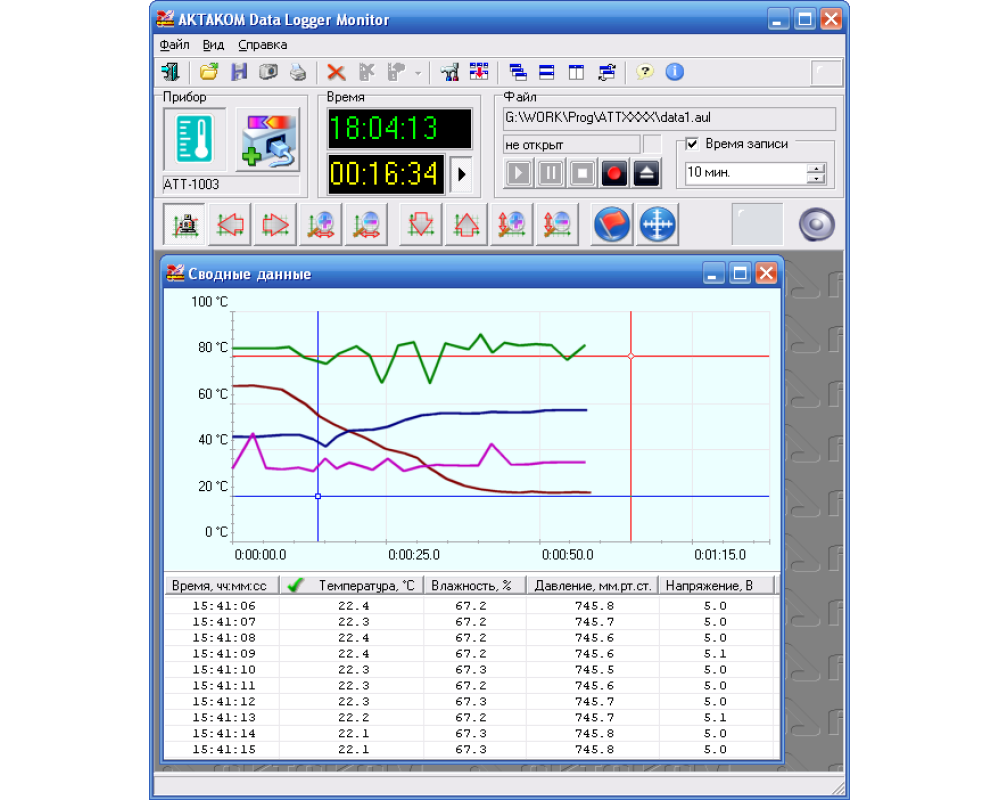Increase recording time with the up spinner
This screenshot has height=800, width=1000.
[x=817, y=168]
